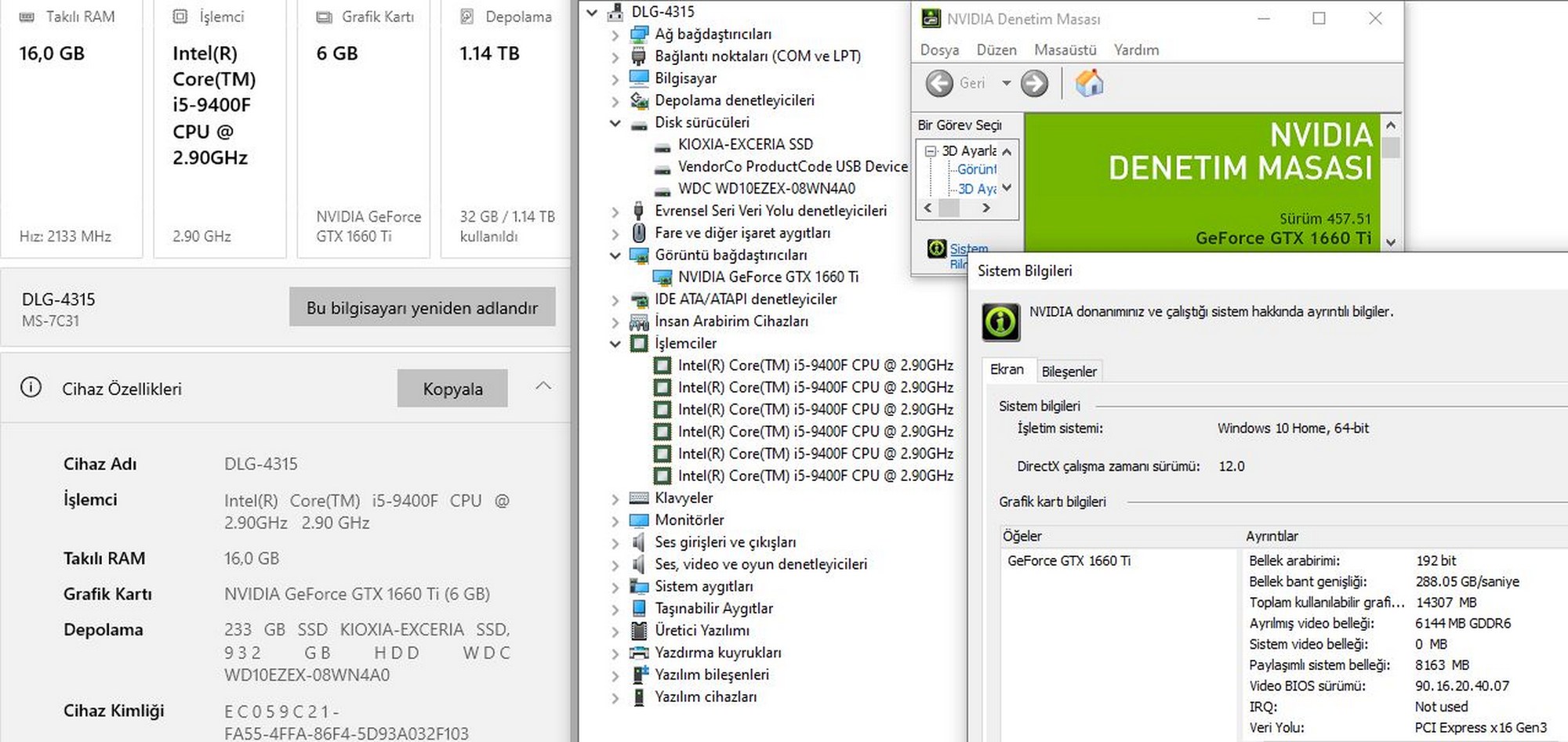1568x742 pixels.
Task: Click the Klavyeler keyboard category icon
Action: (x=639, y=498)
